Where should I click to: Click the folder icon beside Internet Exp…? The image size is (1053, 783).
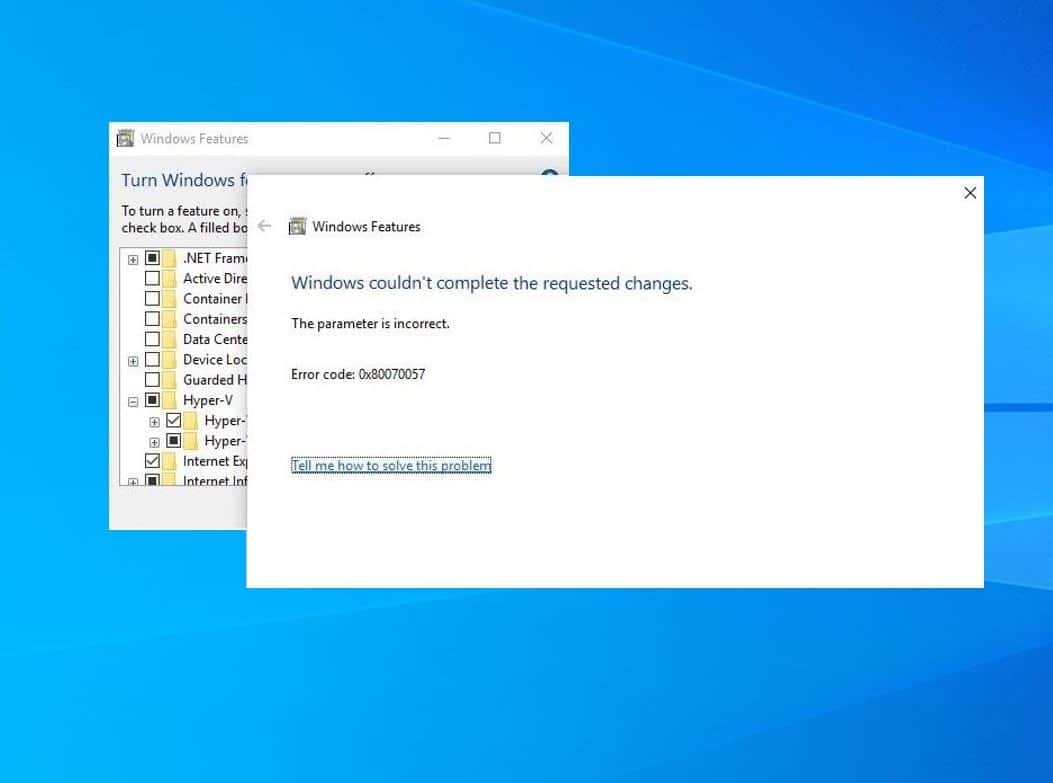pos(170,461)
